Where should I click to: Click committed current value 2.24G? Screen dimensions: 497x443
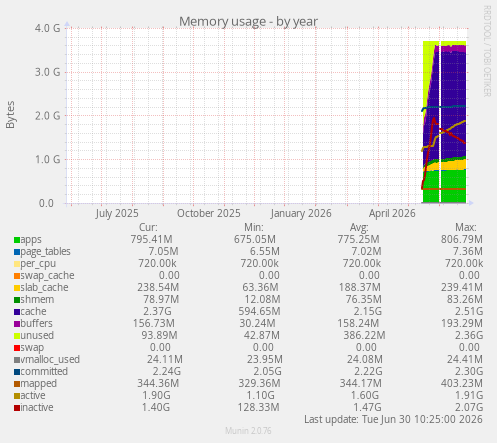167,372
